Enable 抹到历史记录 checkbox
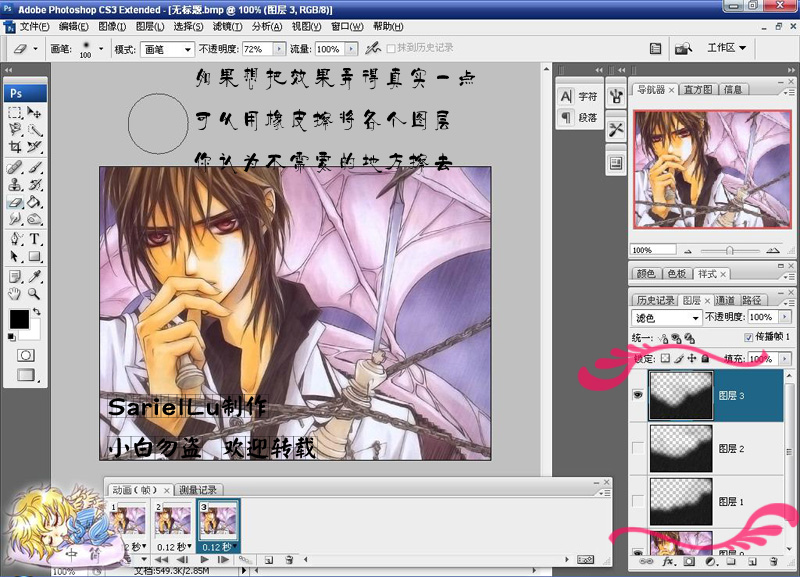 [x=391, y=48]
